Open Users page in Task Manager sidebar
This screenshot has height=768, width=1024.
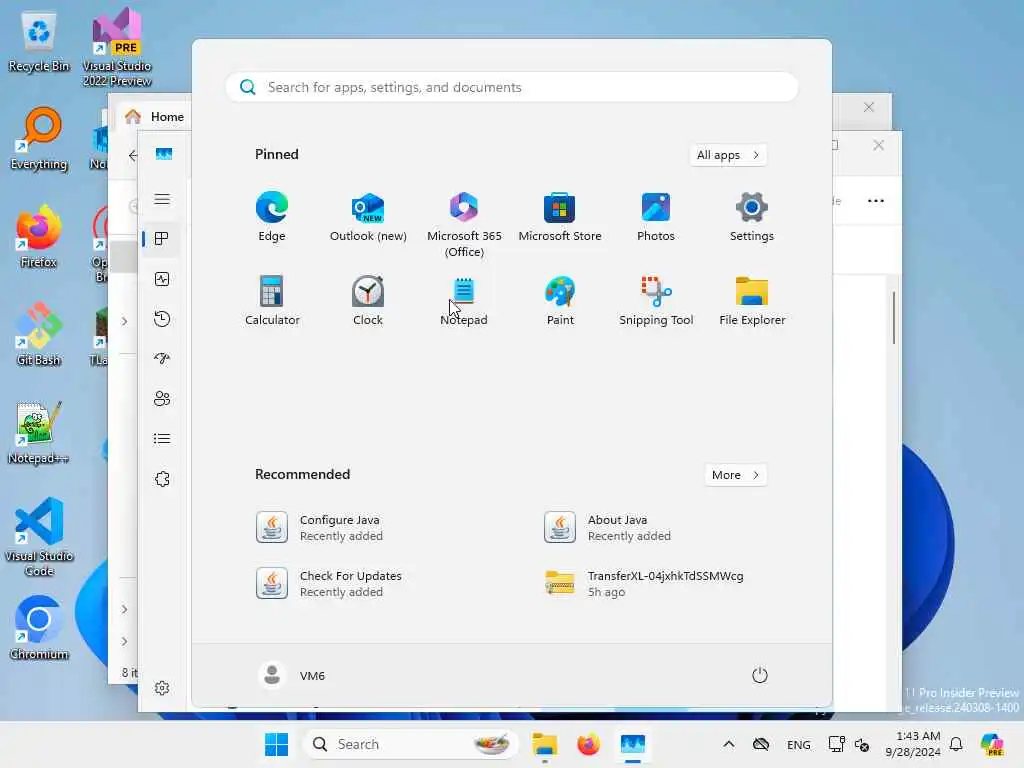pos(162,398)
